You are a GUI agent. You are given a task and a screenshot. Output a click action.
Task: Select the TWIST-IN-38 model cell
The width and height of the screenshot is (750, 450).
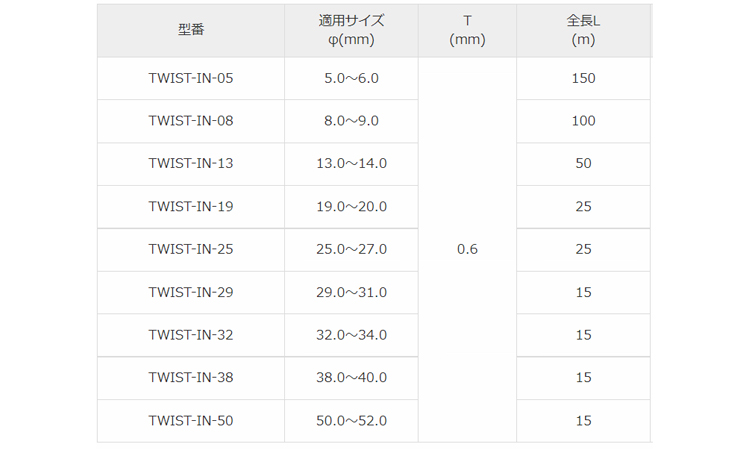coord(190,378)
